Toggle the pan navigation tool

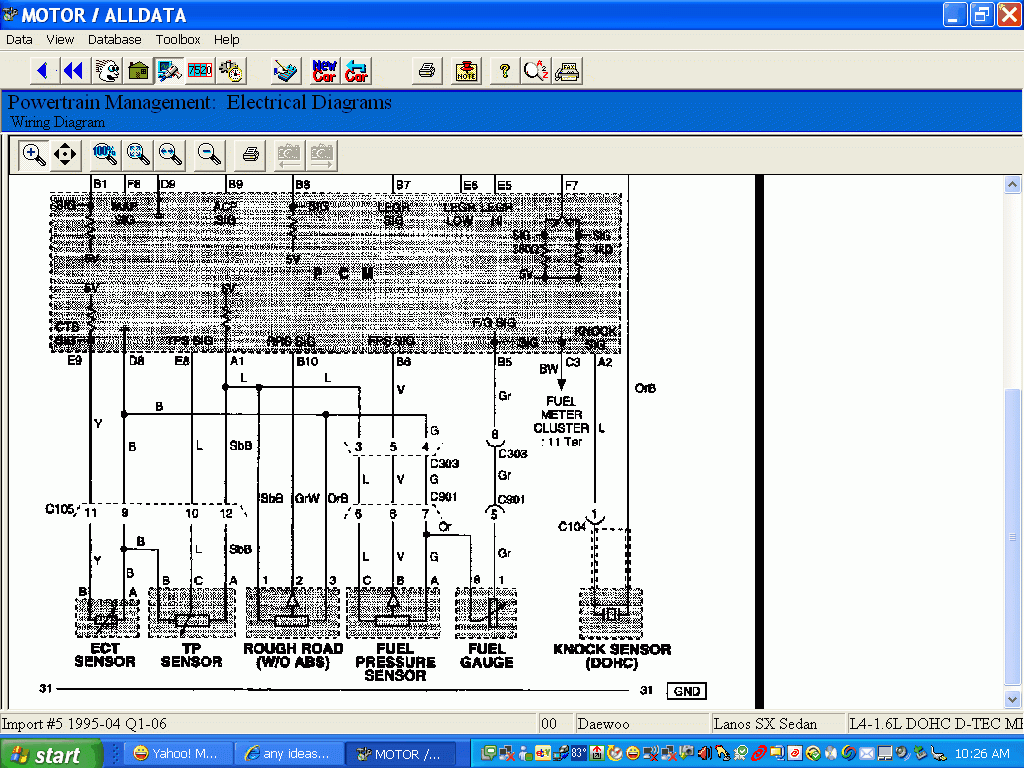coord(63,154)
